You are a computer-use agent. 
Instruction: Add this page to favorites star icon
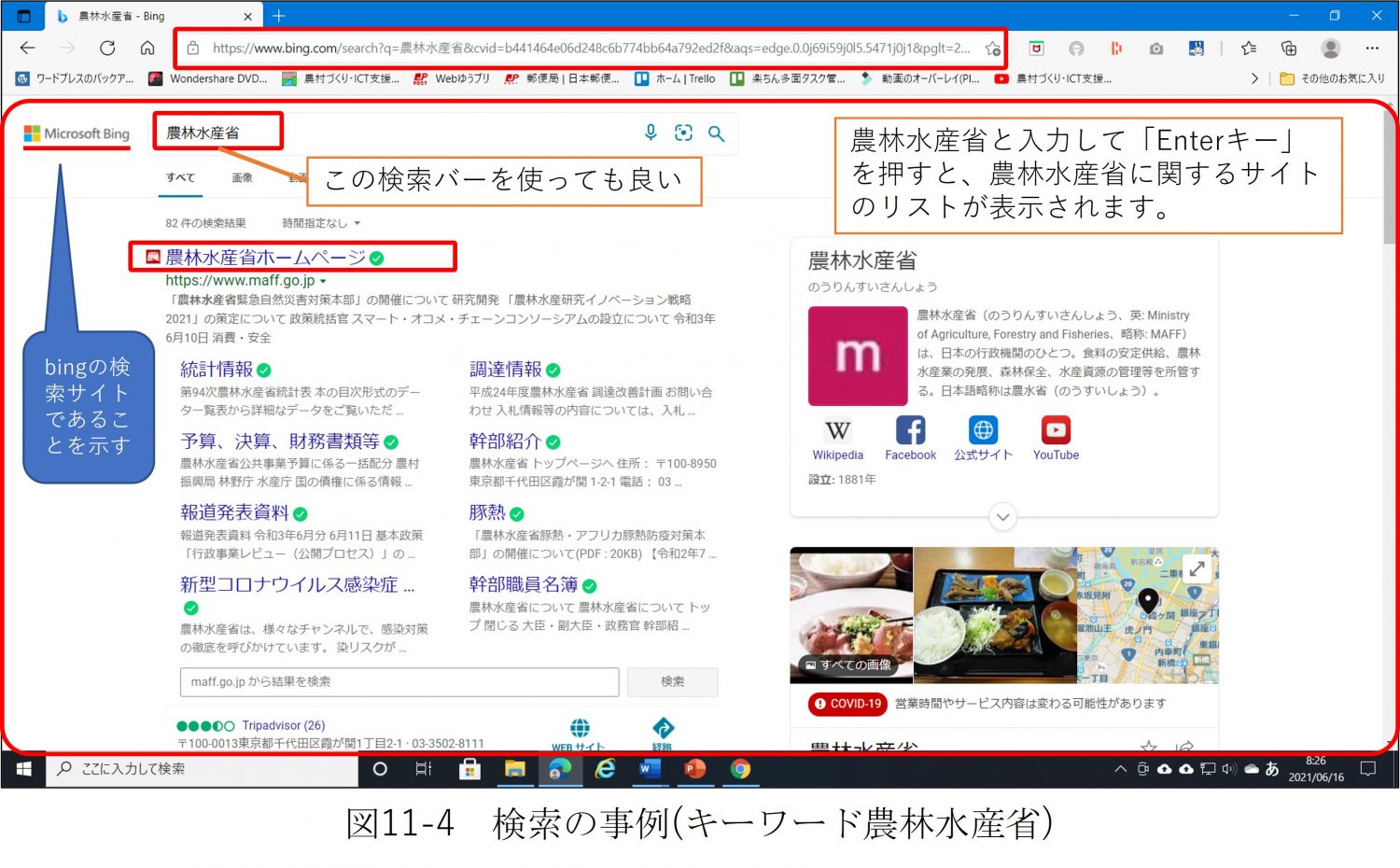pyautogui.click(x=992, y=49)
